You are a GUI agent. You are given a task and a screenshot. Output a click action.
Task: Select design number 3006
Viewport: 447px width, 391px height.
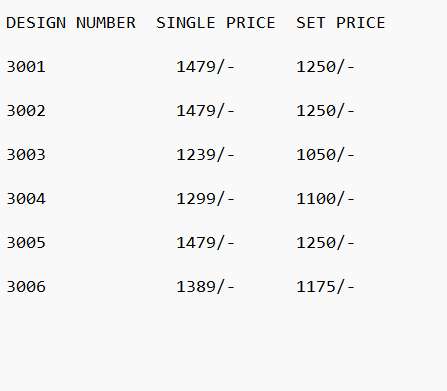[26, 287]
